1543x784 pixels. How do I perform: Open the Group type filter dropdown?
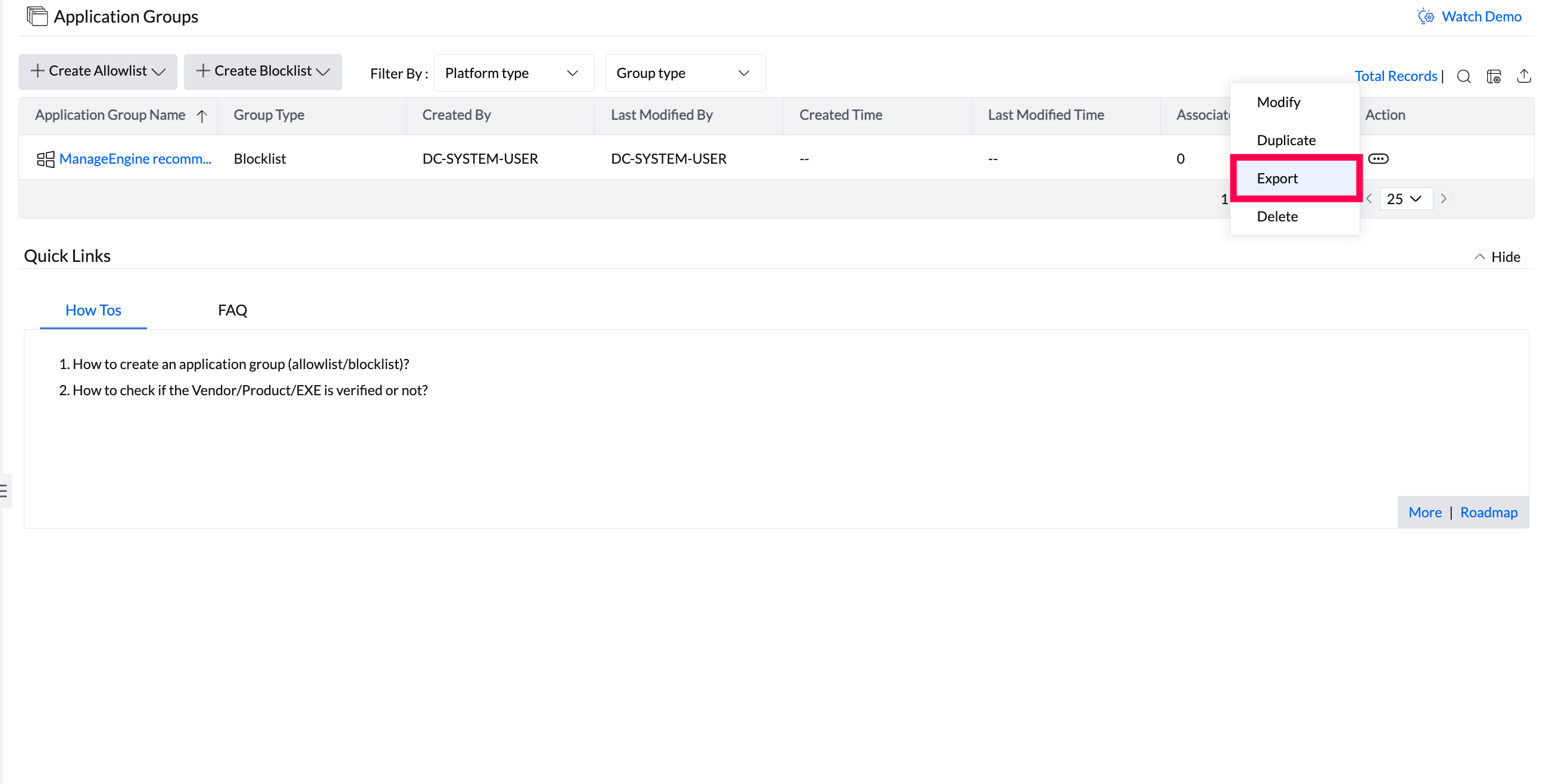tap(685, 73)
